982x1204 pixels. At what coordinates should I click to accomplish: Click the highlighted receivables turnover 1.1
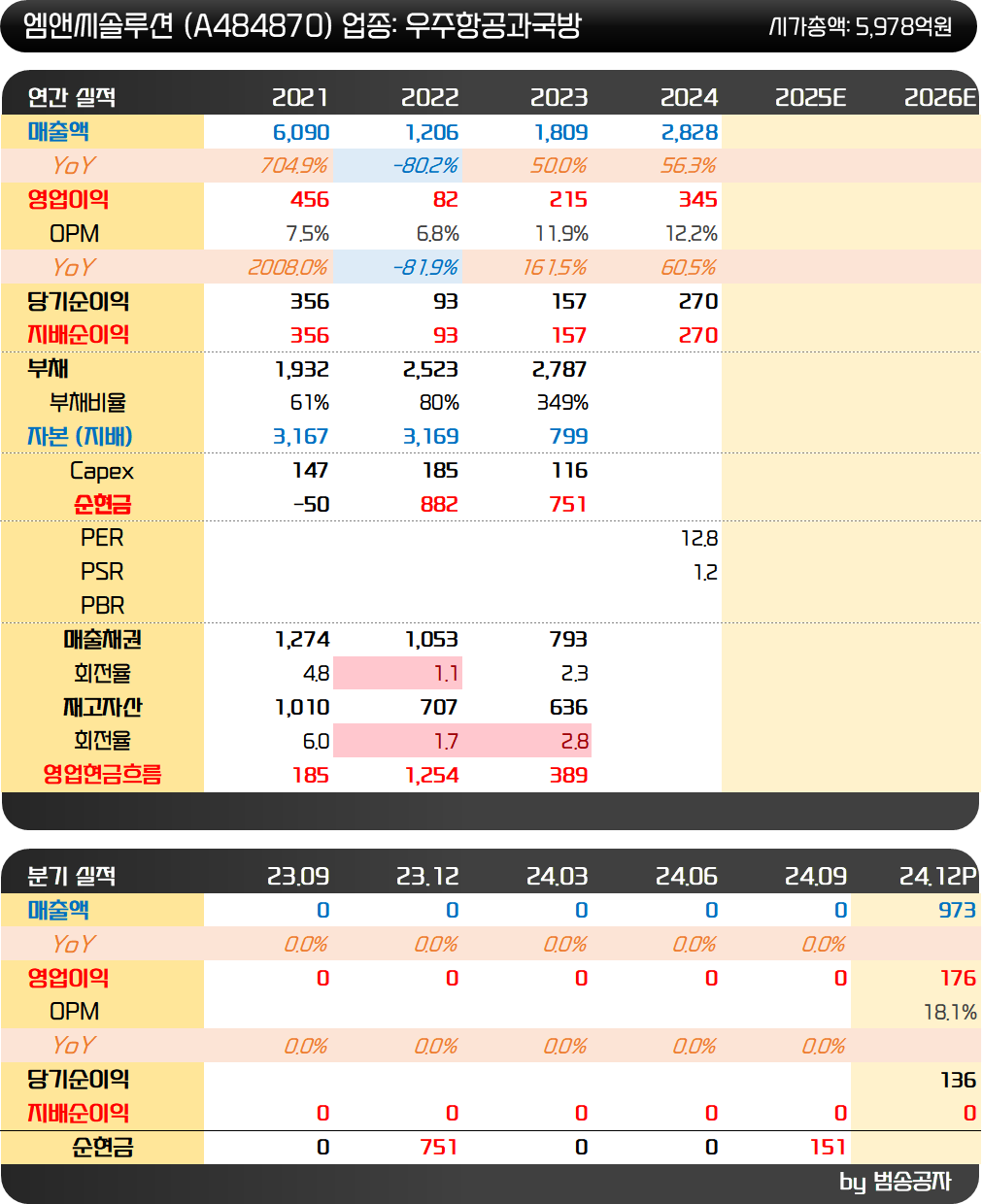(x=446, y=674)
